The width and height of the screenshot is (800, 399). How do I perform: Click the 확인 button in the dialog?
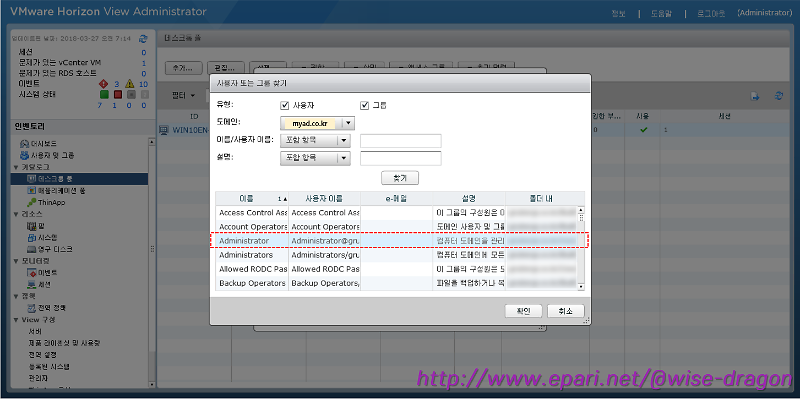coord(523,311)
